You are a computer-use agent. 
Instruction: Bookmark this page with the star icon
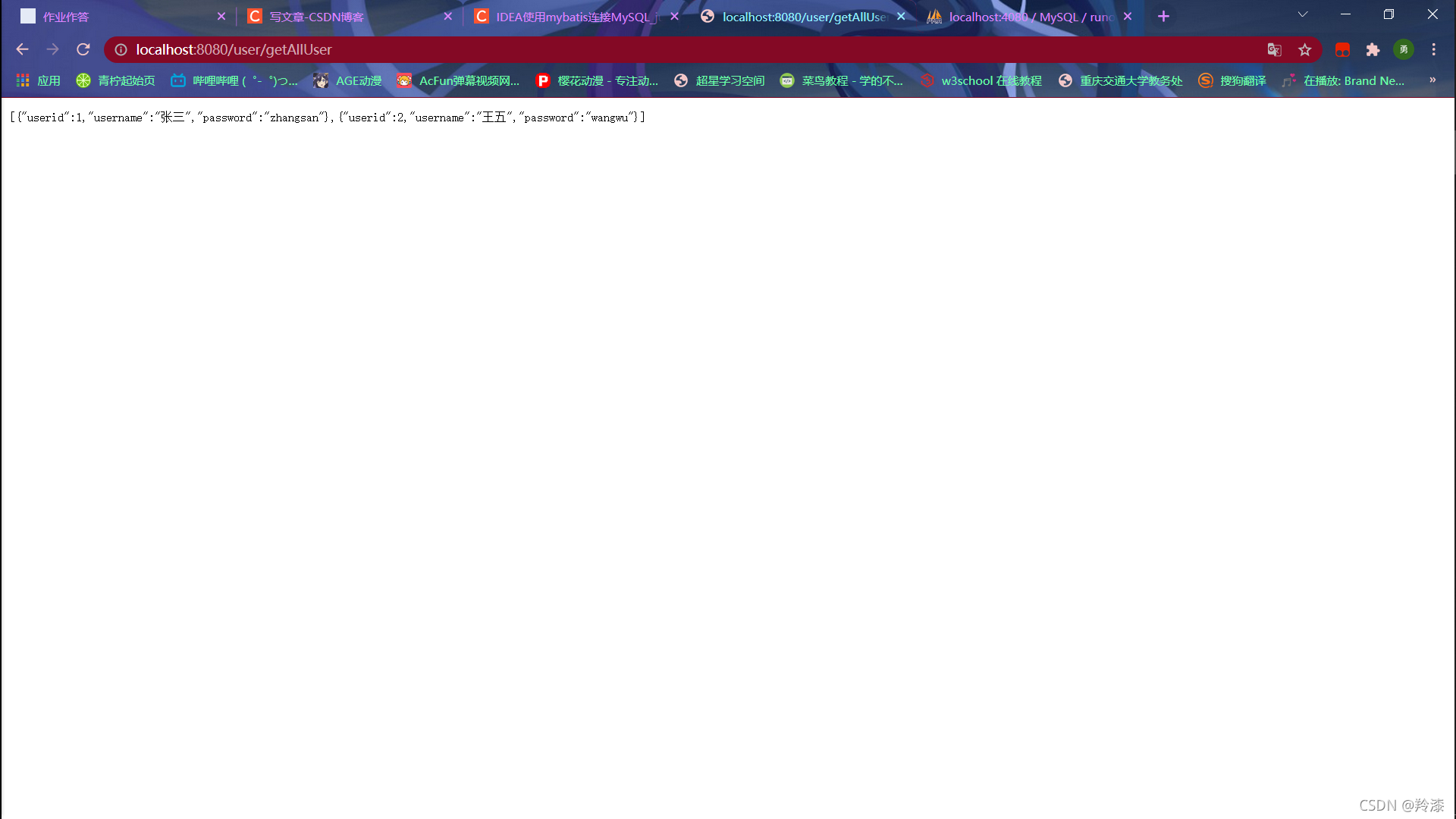coord(1304,49)
